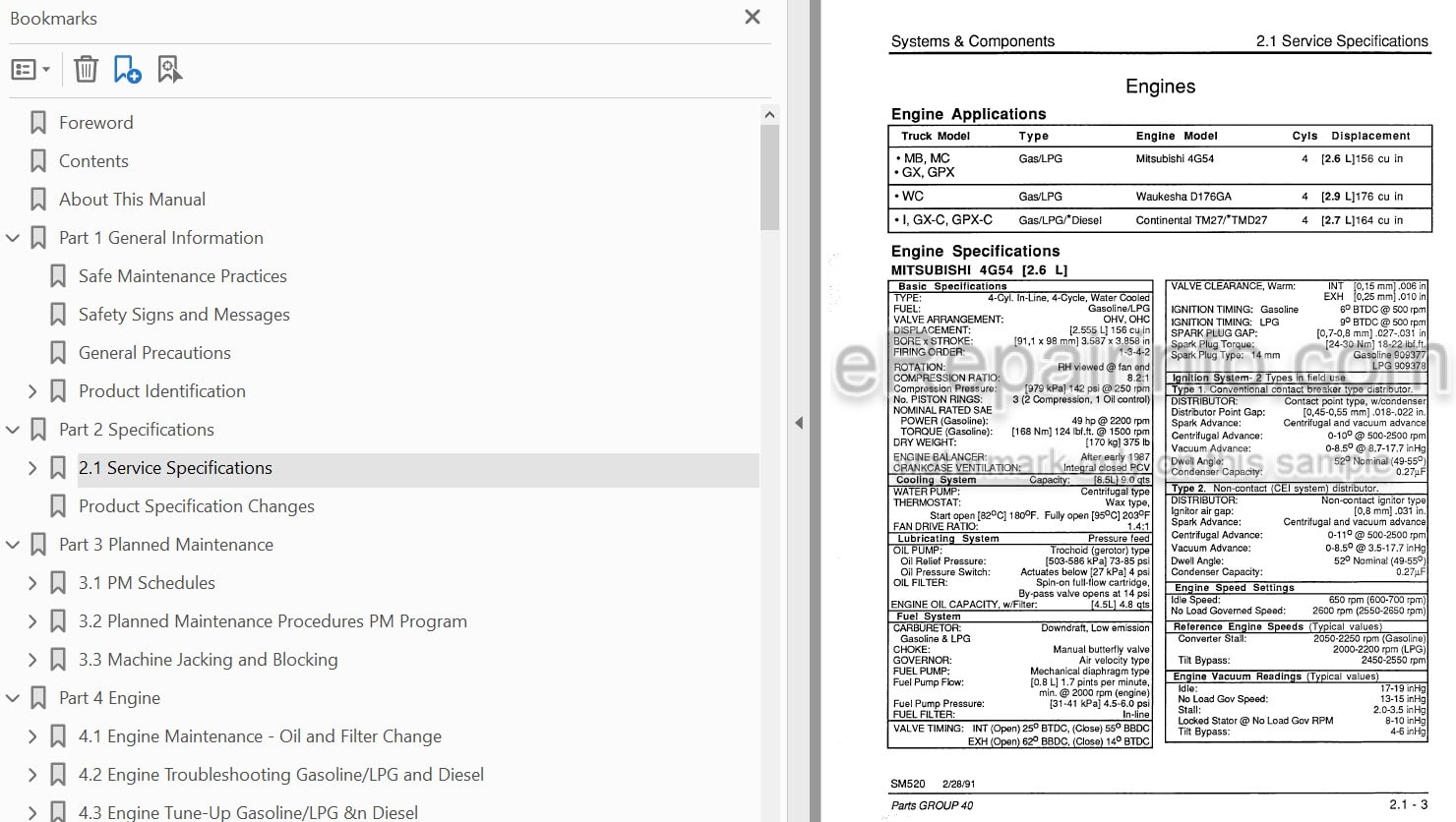The height and width of the screenshot is (822, 1456).
Task: Select Part 4 Engine bookmark
Action: (109, 698)
